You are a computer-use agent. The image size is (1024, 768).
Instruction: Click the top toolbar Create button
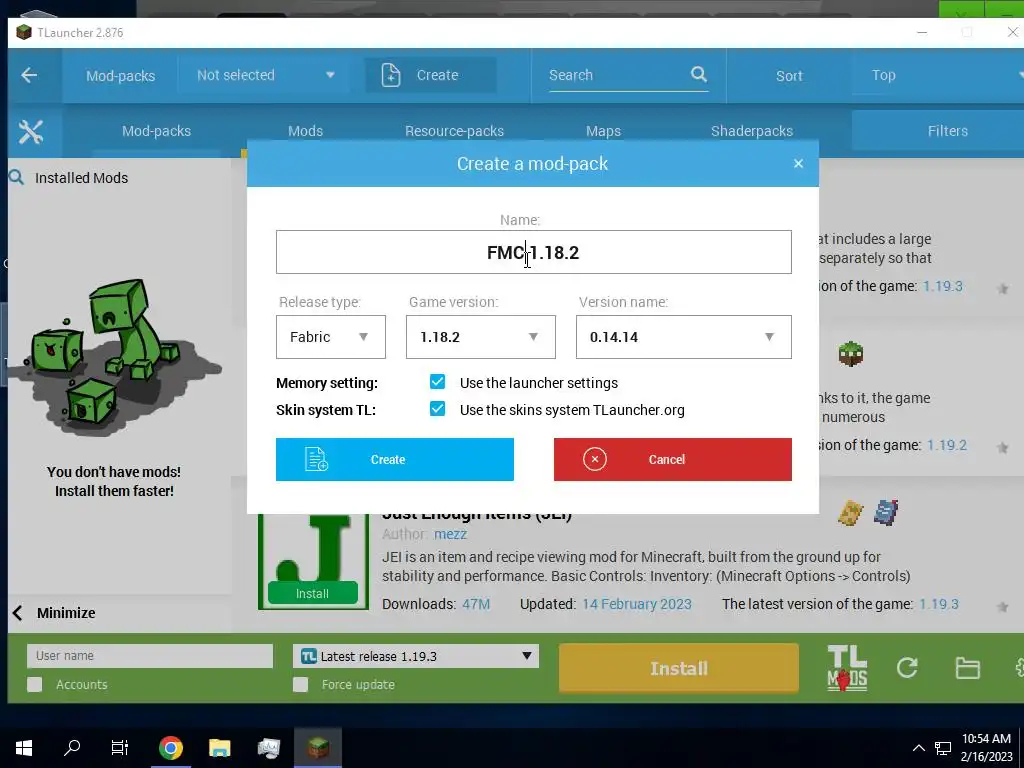pyautogui.click(x=430, y=75)
